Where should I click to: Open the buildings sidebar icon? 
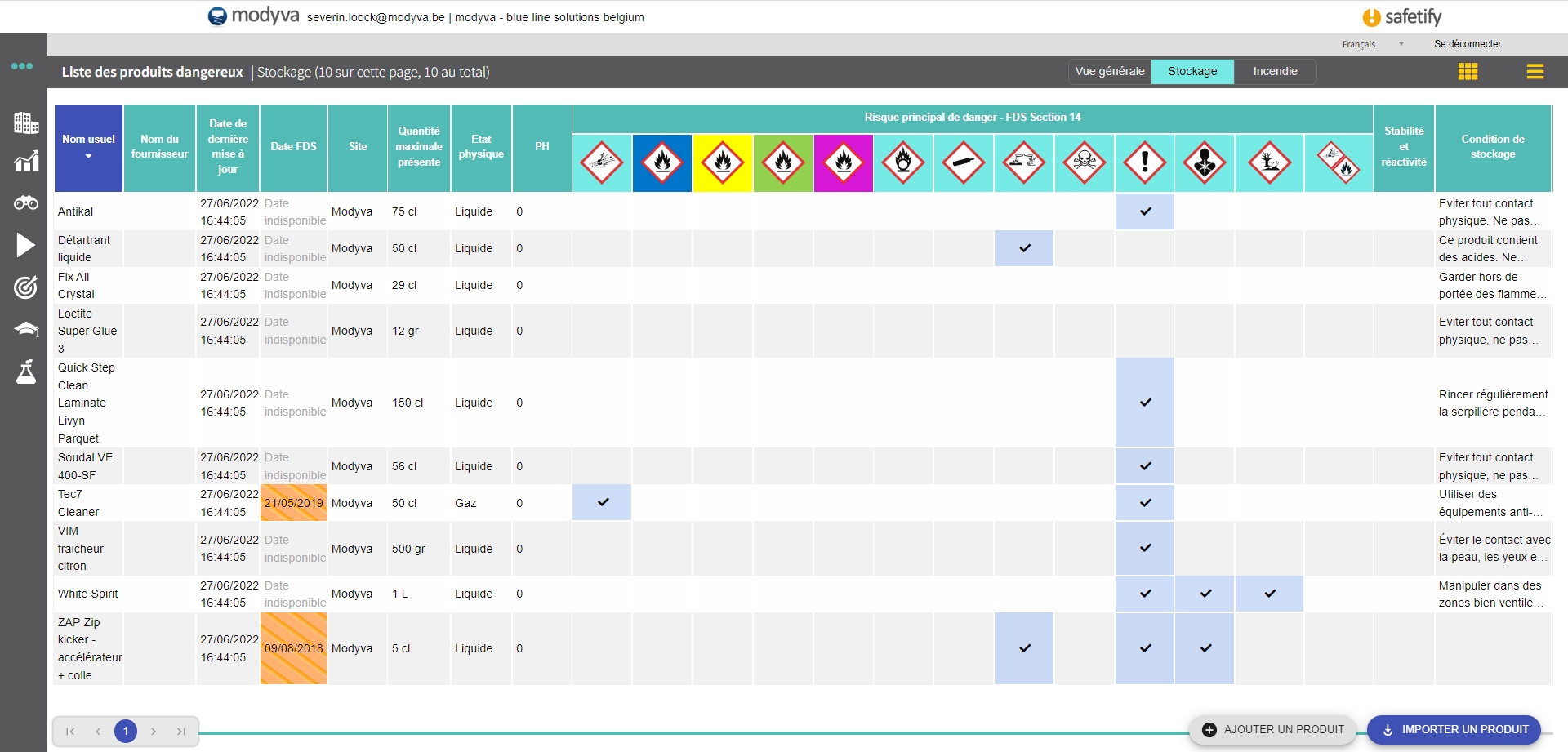pyautogui.click(x=26, y=122)
